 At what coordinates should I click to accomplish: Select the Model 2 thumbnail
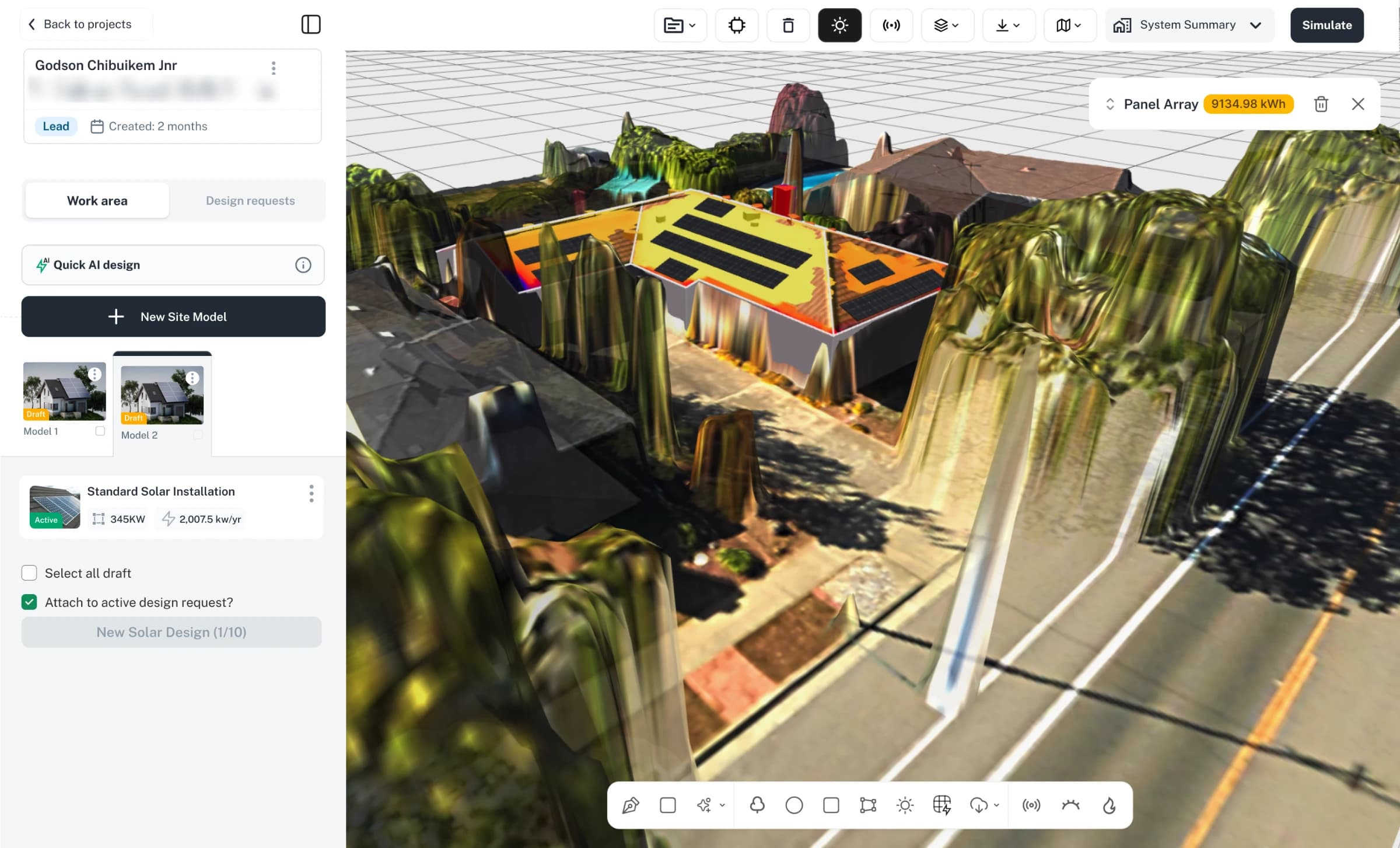point(162,395)
